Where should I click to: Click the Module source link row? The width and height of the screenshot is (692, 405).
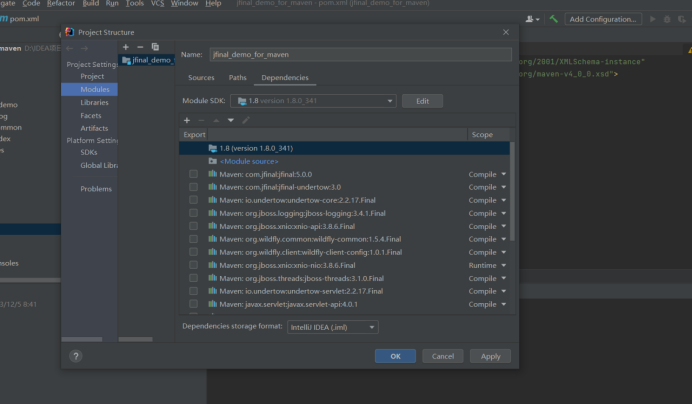click(344, 161)
